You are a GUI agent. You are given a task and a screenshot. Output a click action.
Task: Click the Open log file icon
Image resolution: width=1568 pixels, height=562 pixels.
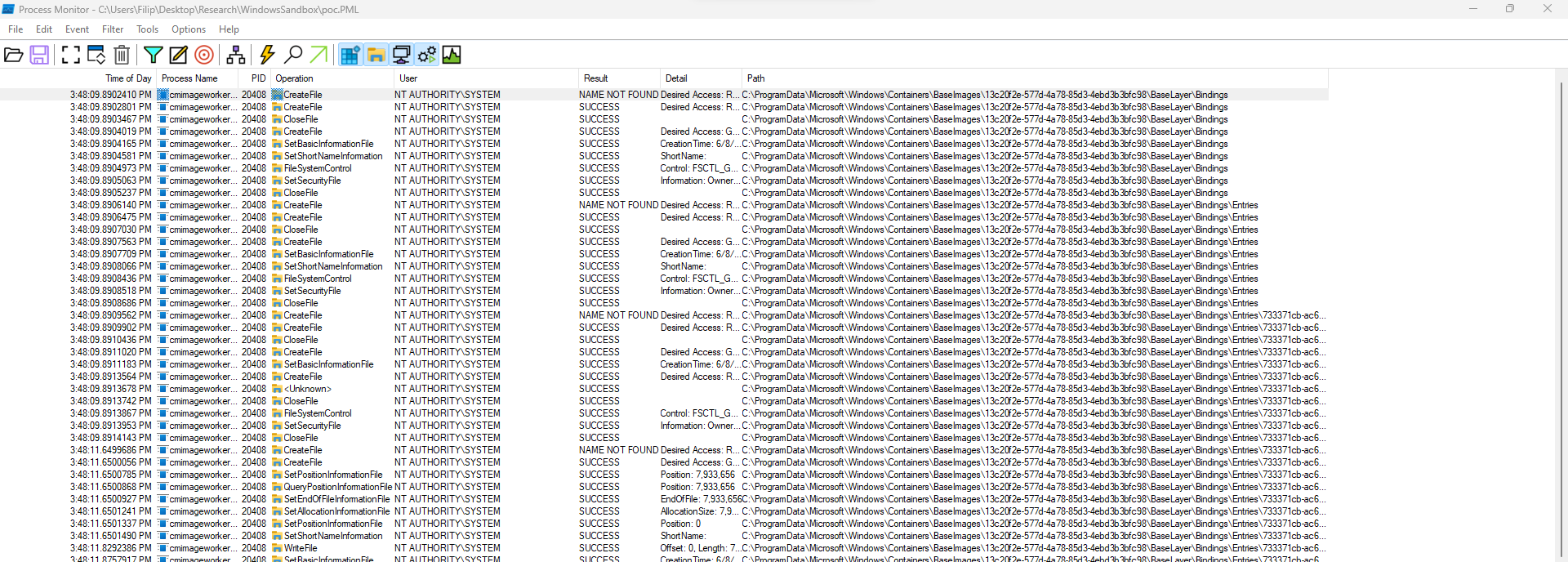[x=14, y=55]
